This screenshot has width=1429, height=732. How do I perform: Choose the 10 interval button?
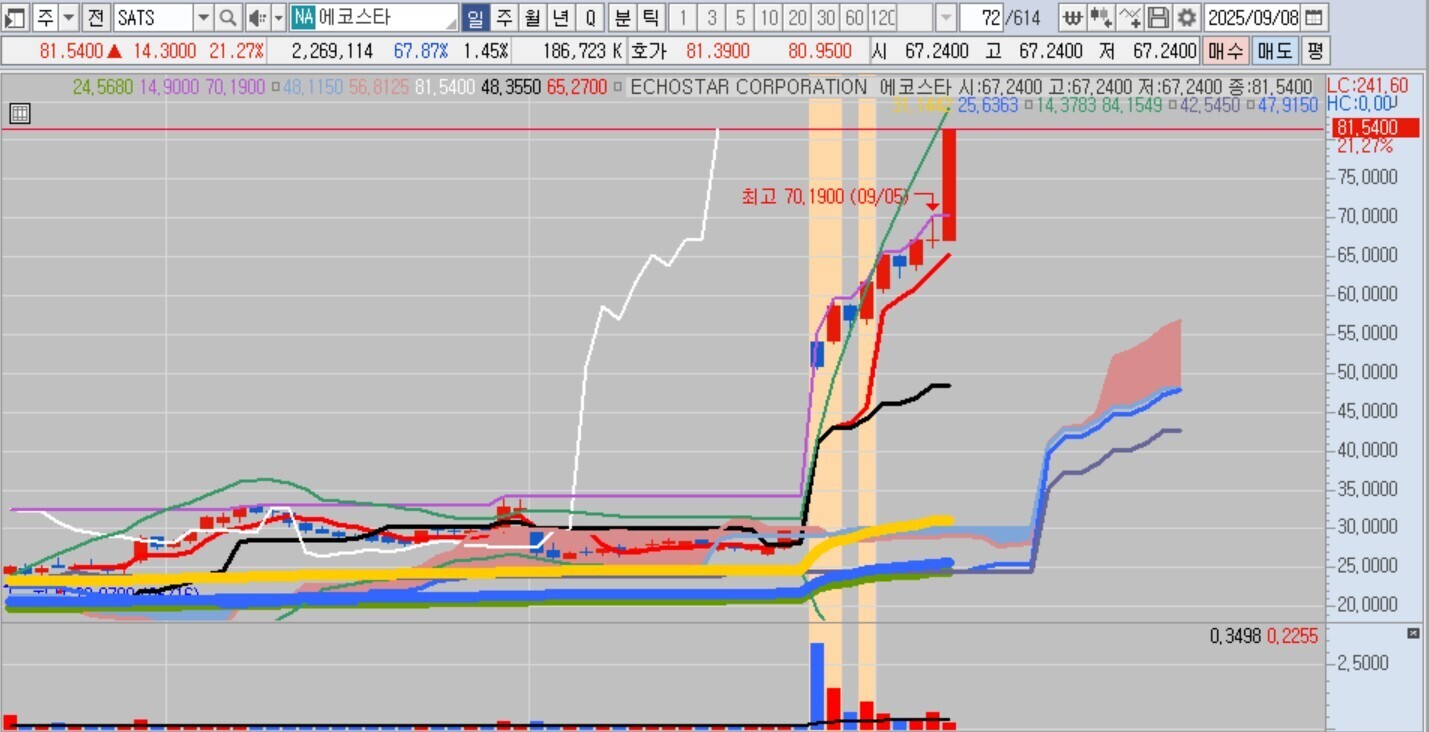(x=768, y=17)
